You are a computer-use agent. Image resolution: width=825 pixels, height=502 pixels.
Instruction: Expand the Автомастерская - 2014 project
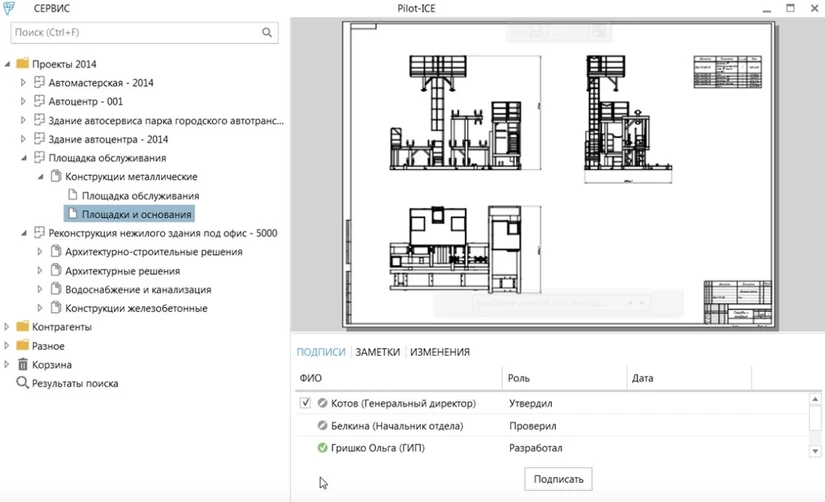pos(24,83)
